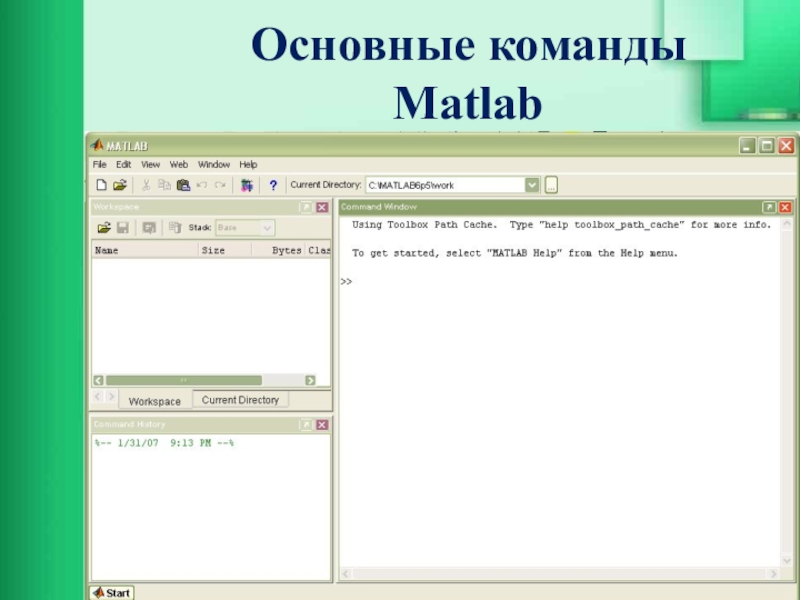Close the Command History panel
The width and height of the screenshot is (800, 600).
point(322,424)
